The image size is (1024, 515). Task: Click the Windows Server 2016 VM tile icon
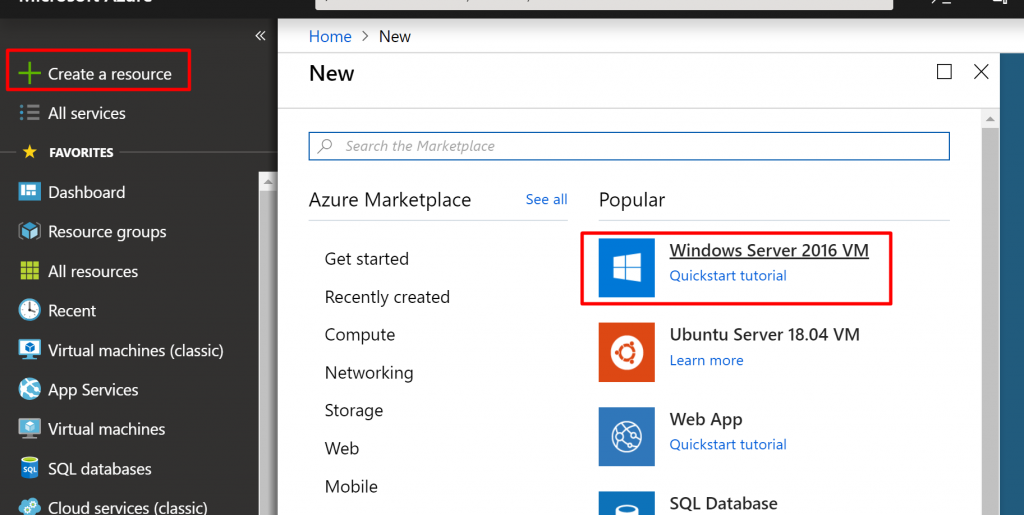tap(626, 268)
